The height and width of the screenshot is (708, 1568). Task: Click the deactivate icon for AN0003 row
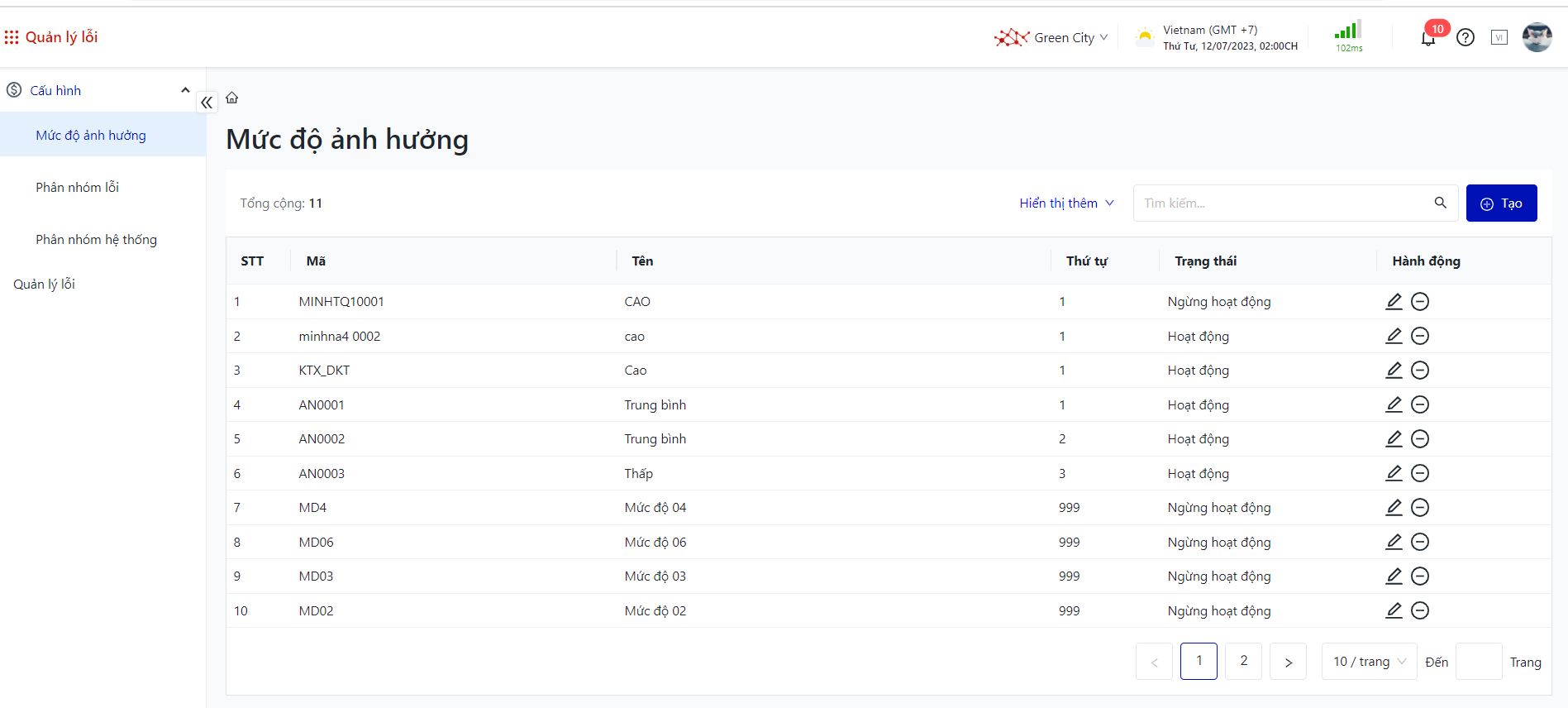pyautogui.click(x=1419, y=473)
